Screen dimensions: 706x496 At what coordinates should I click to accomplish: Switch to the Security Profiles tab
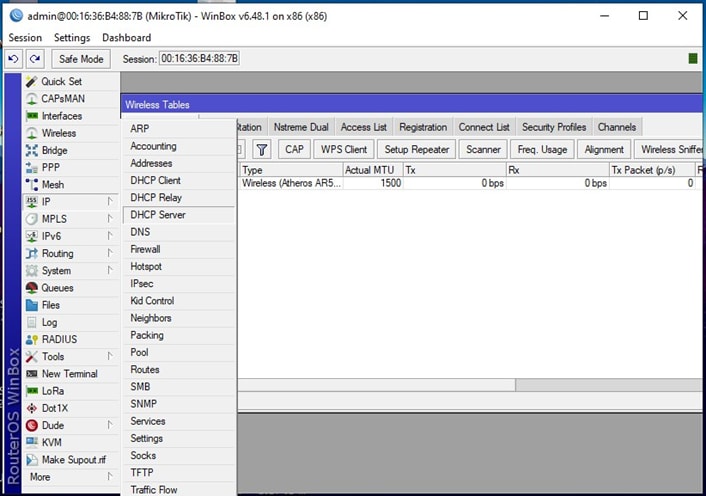554,127
